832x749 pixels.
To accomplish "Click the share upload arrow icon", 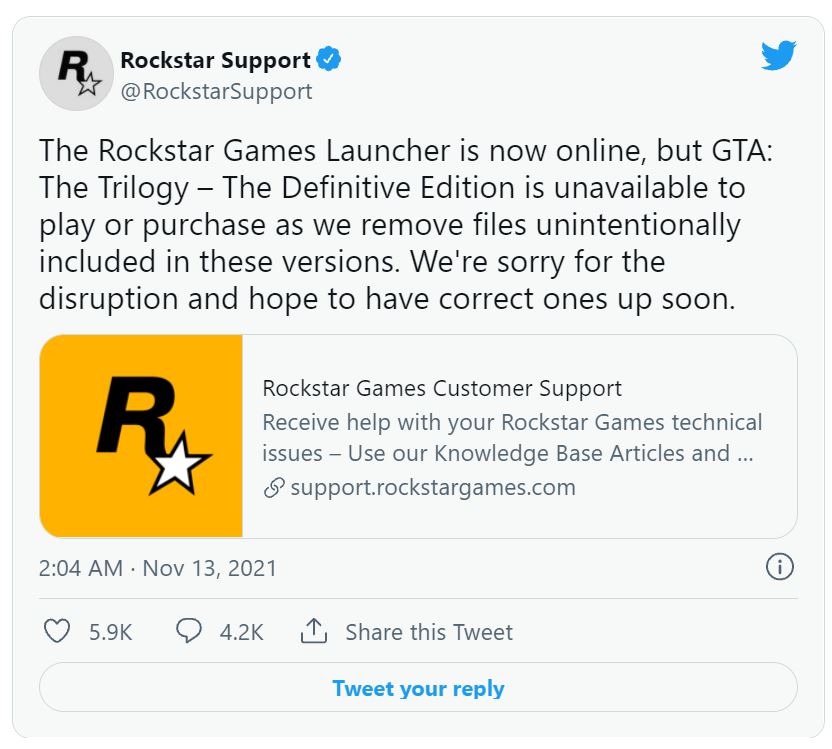I will 314,631.
